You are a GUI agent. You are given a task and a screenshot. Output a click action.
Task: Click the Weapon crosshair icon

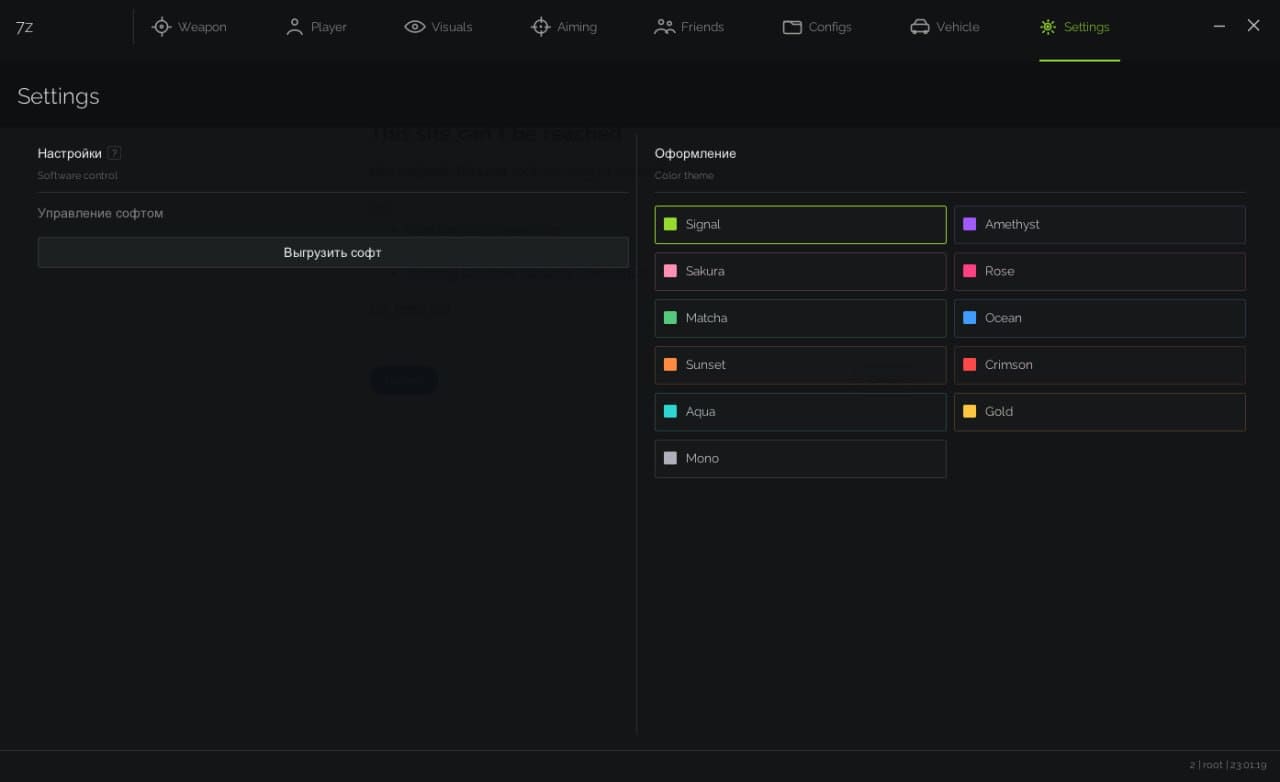point(161,27)
